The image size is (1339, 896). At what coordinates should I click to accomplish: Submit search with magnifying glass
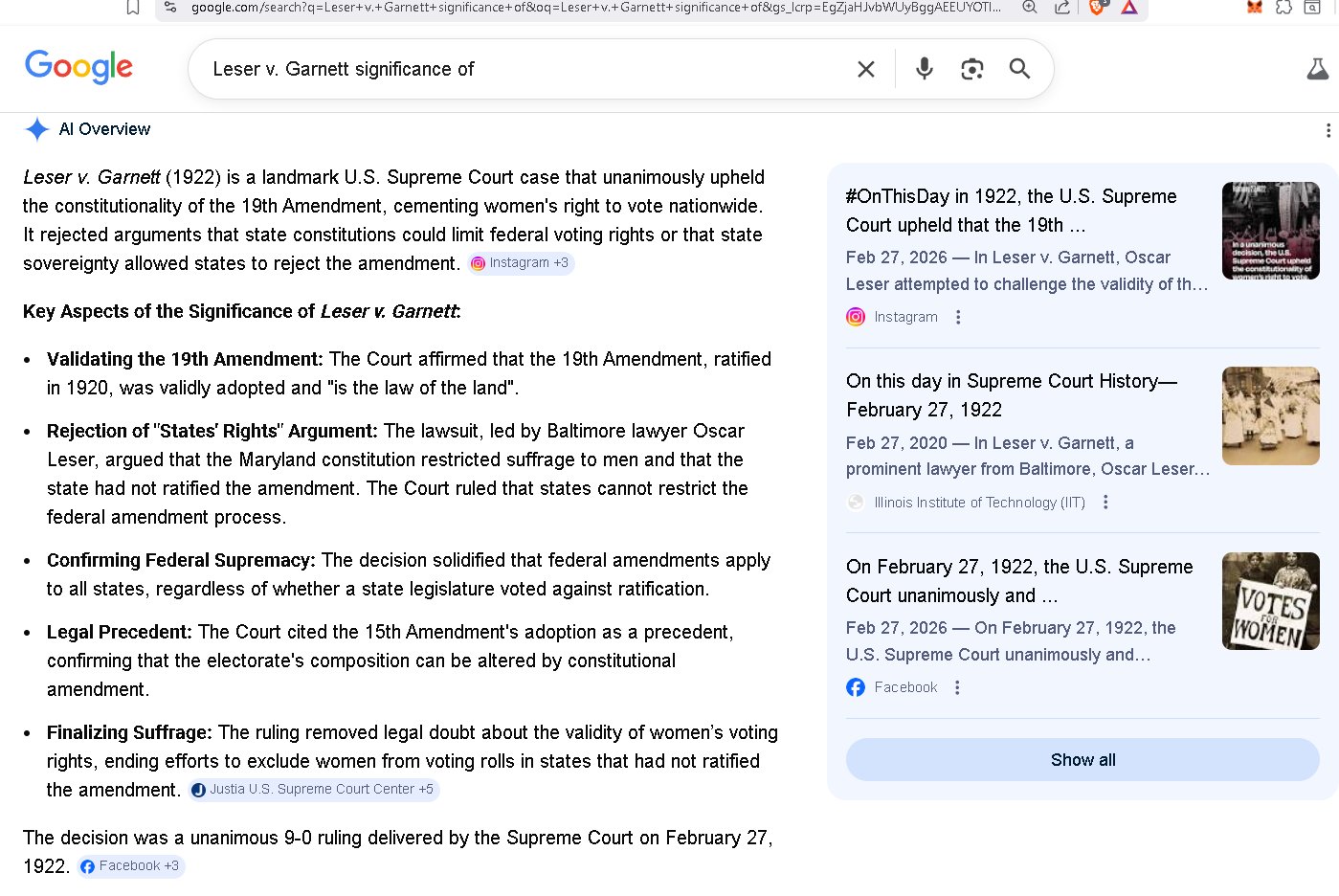pos(1019,69)
